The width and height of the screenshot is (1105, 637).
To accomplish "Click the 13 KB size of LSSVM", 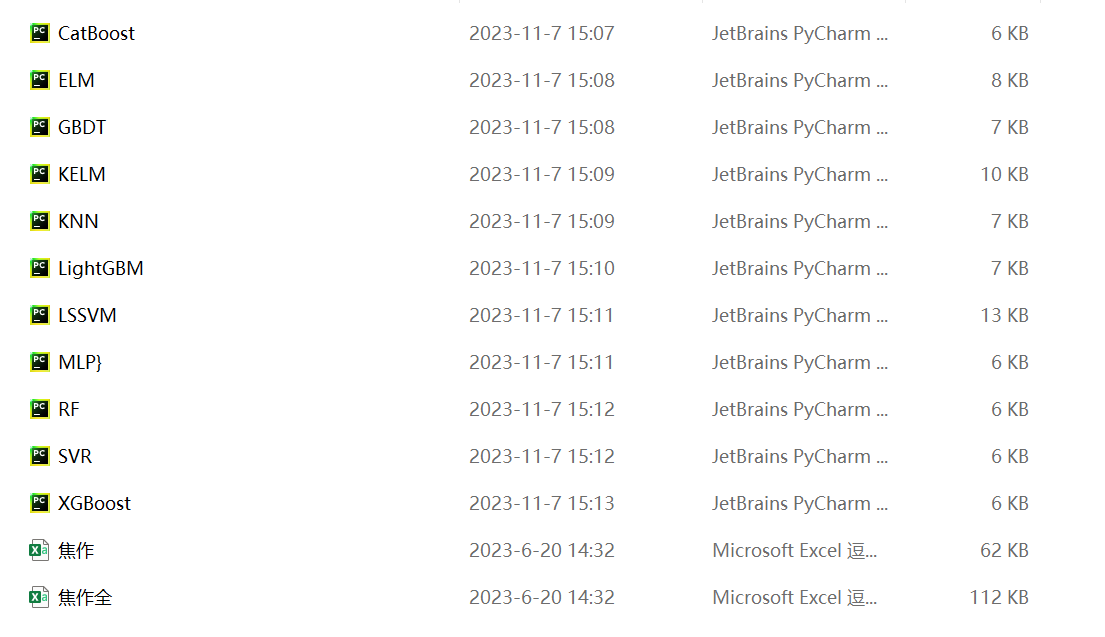I will [x=1004, y=315].
